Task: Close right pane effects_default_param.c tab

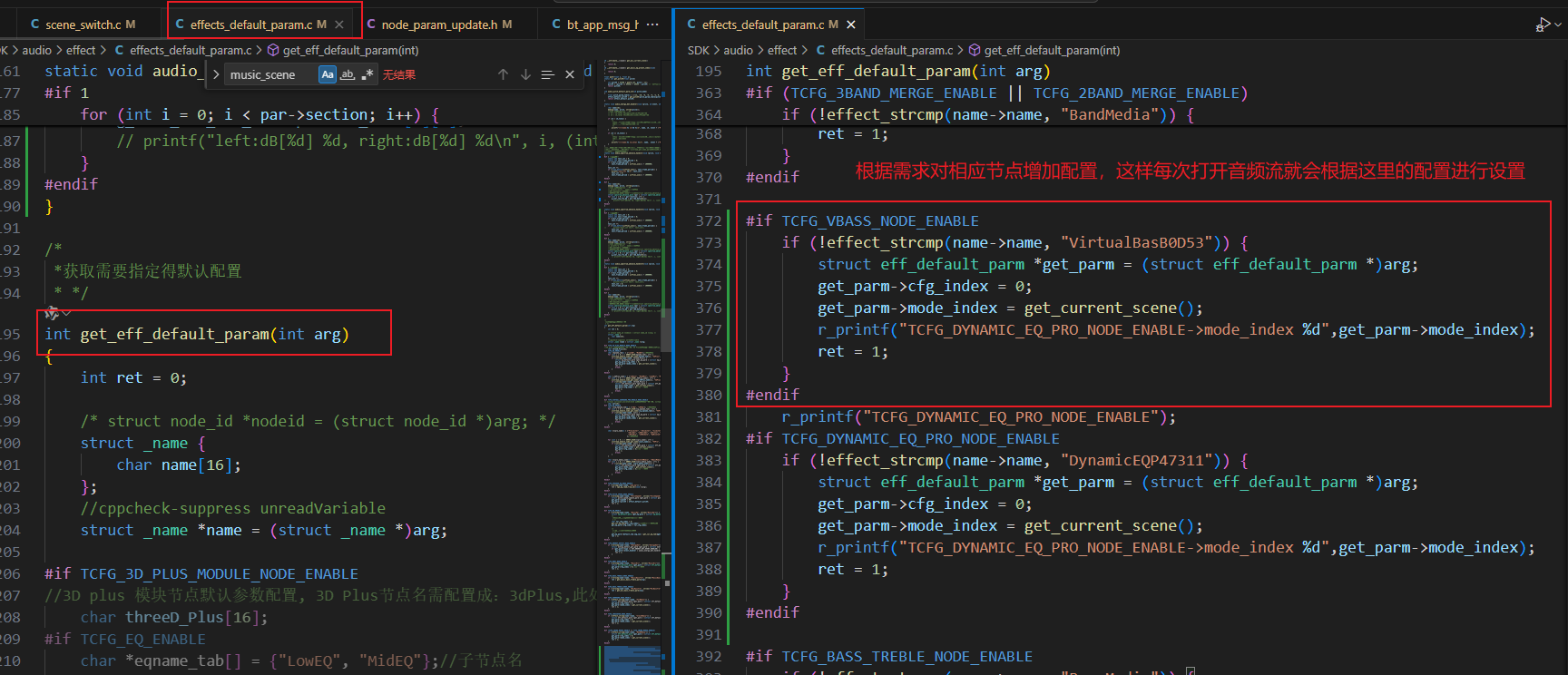Action: pos(850,24)
